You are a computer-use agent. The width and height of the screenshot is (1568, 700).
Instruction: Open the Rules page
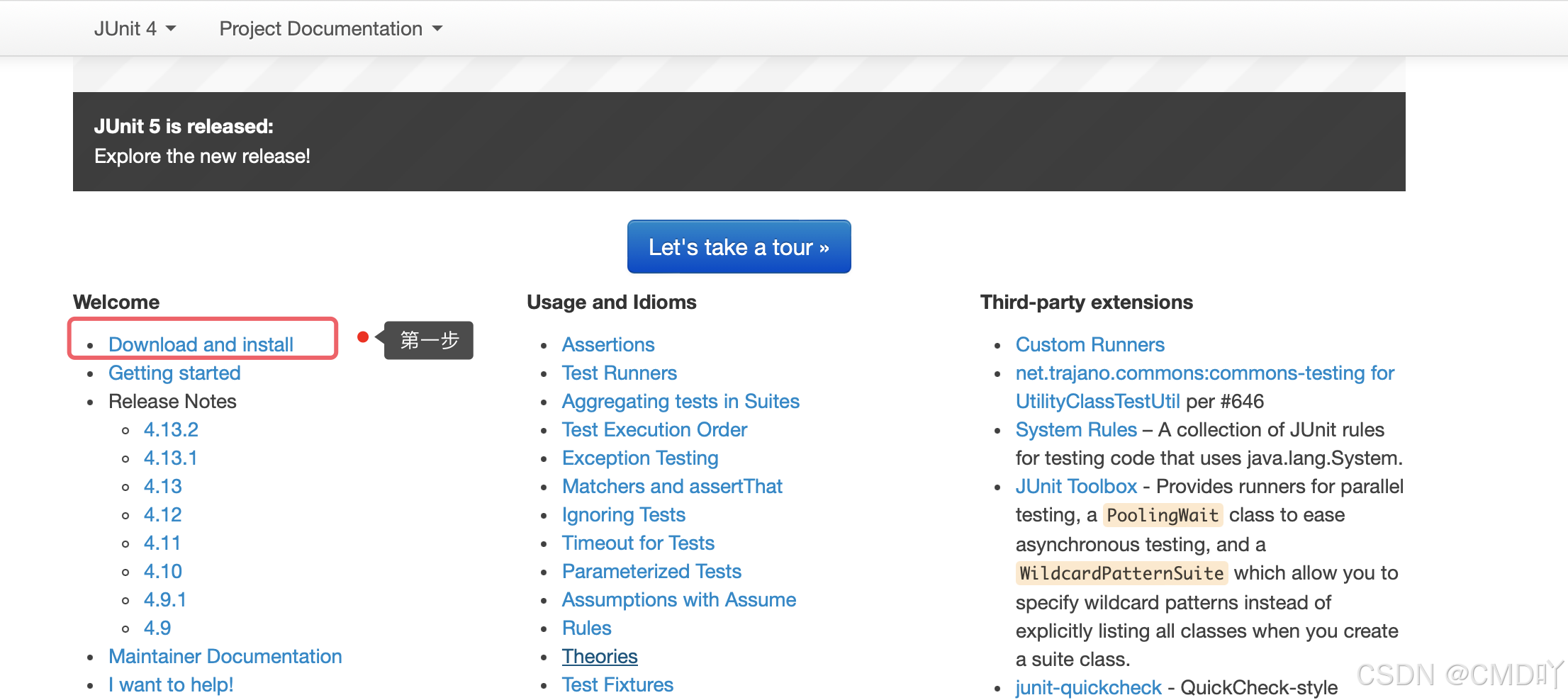click(587, 628)
